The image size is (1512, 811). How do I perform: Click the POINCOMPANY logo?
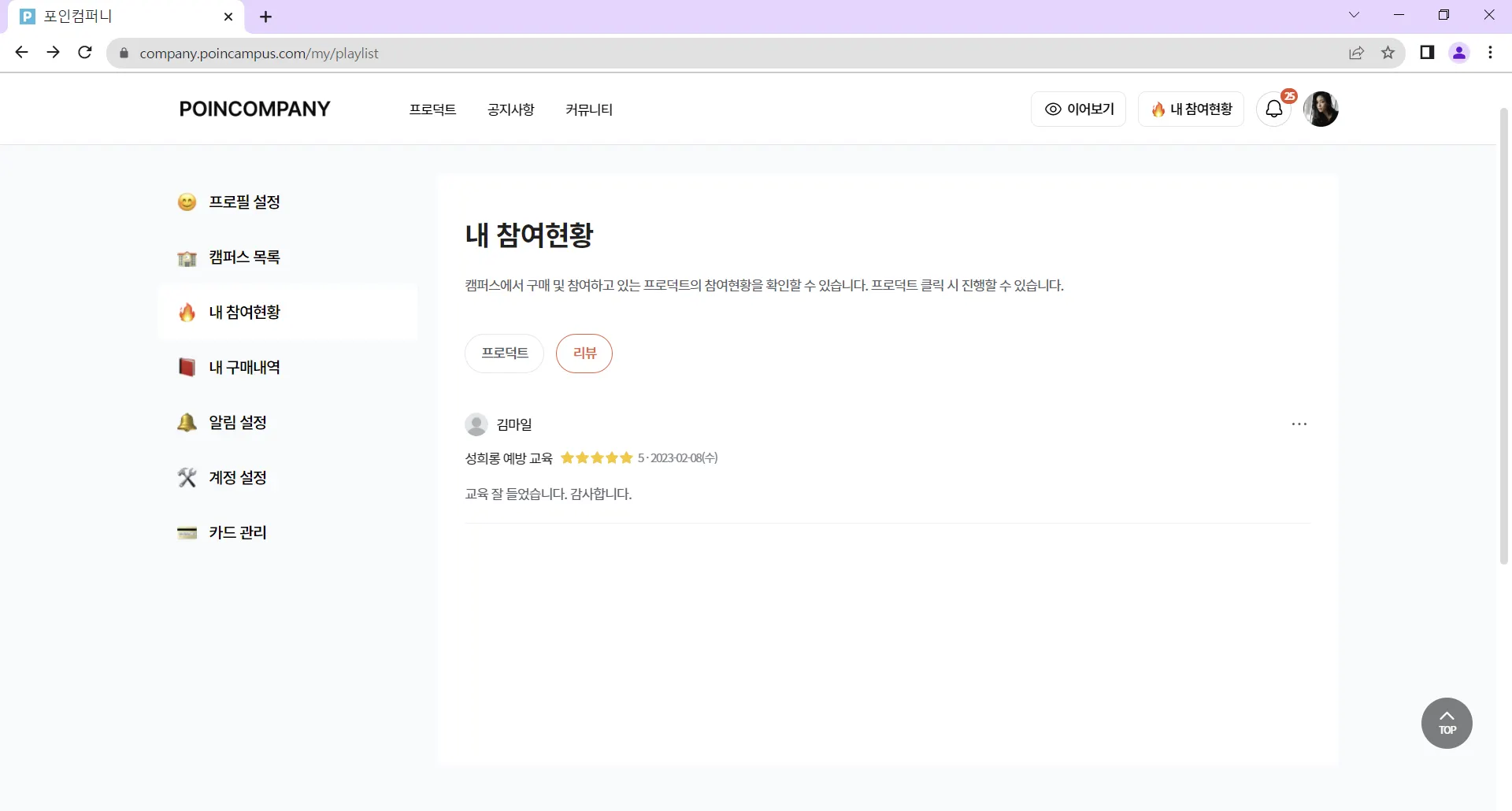pos(254,109)
